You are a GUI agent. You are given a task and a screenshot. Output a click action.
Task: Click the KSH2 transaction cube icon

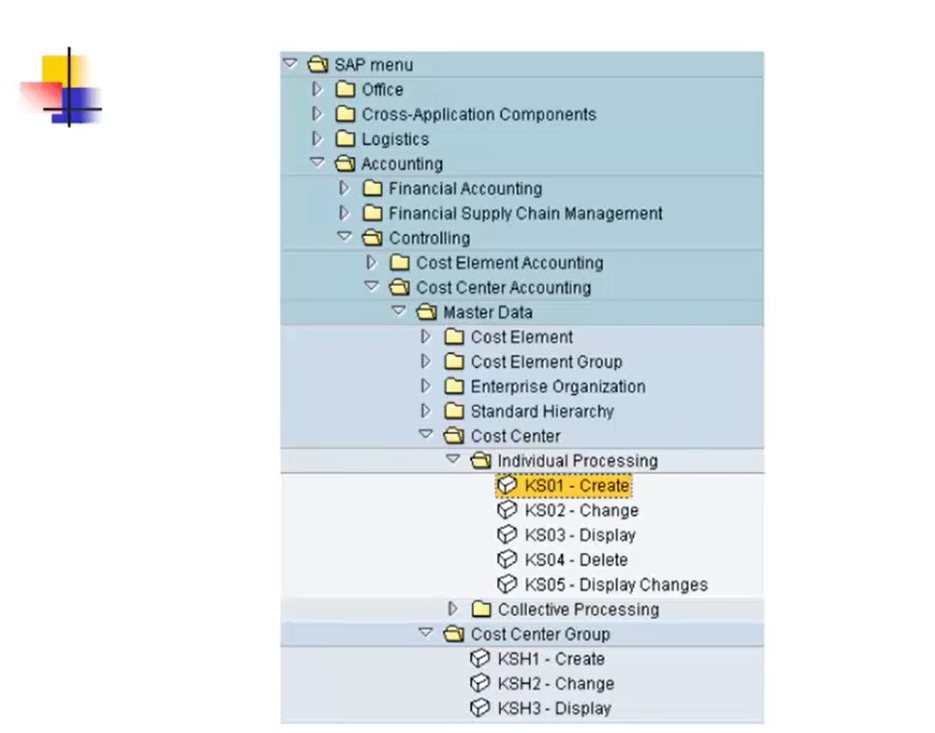tap(480, 683)
